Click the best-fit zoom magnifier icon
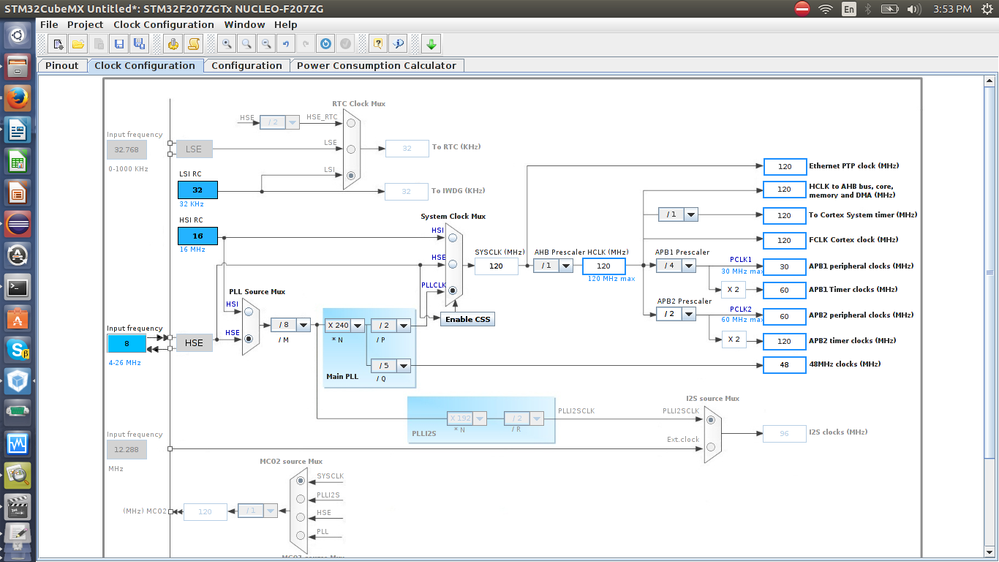Screen dimensions: 999x562 tap(246, 44)
